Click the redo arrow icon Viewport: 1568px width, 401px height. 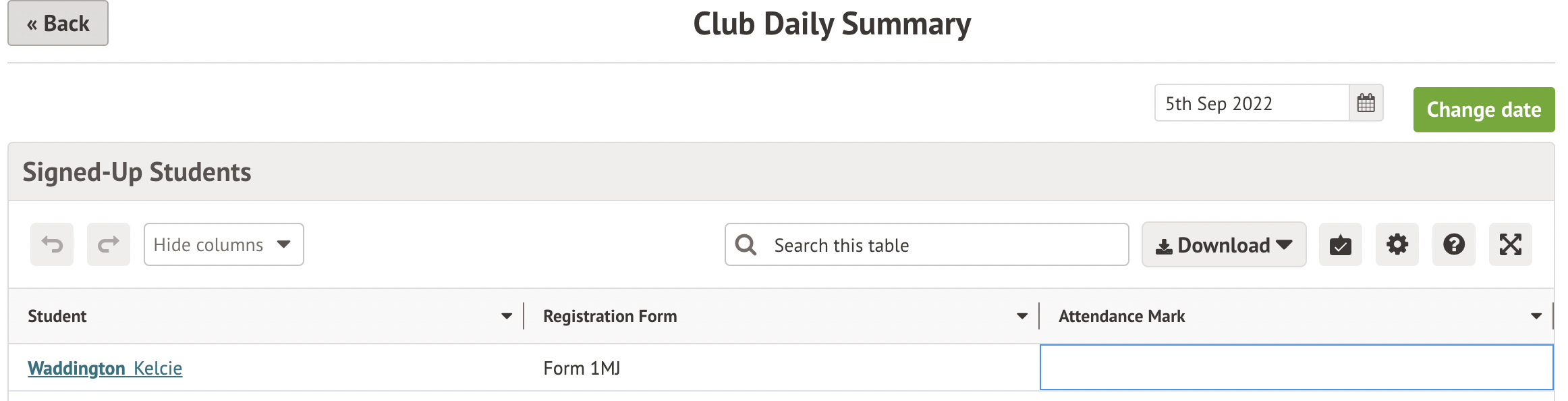(x=109, y=244)
